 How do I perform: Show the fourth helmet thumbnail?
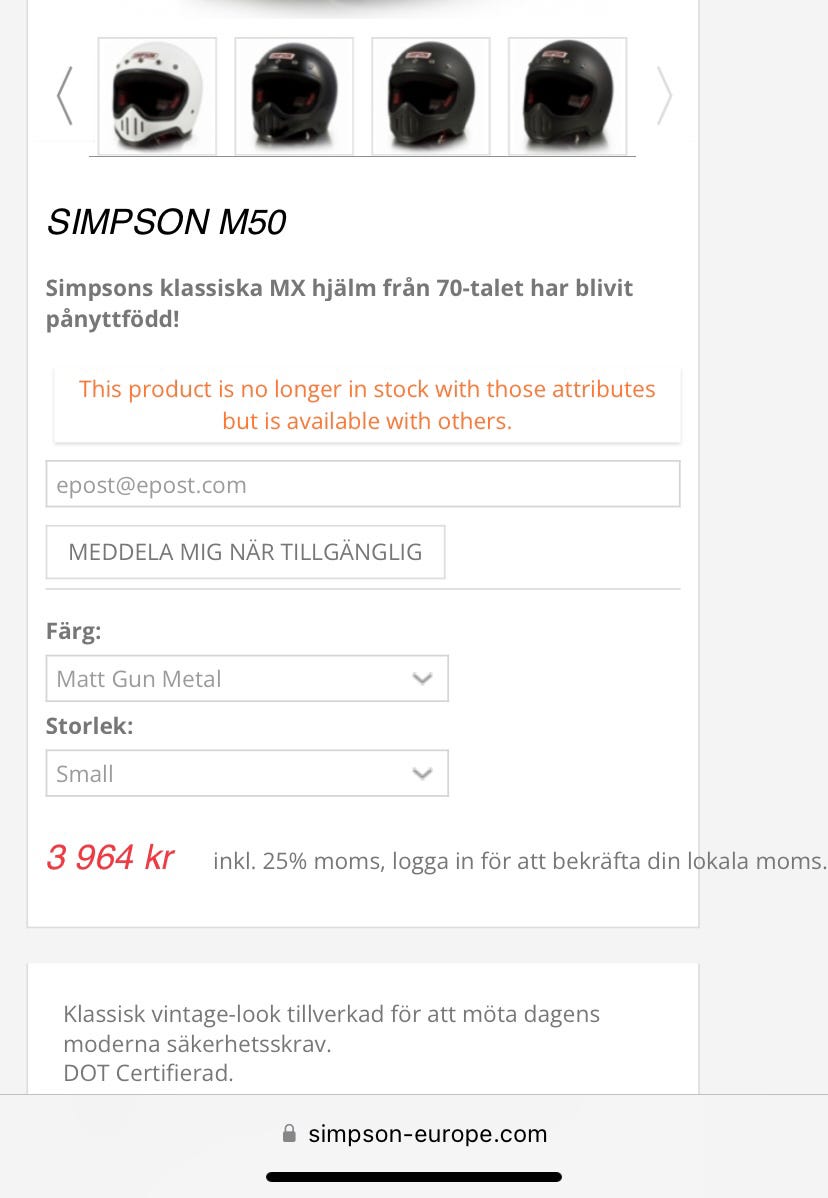pyautogui.click(x=568, y=96)
